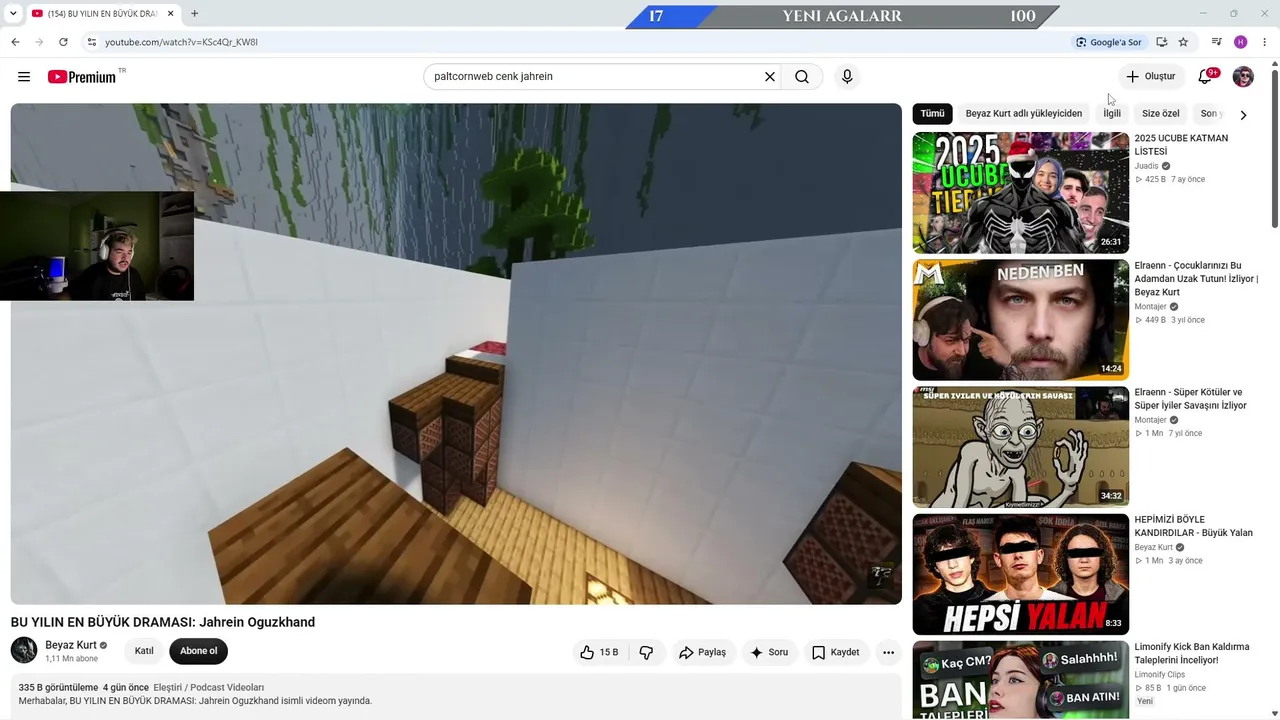Screen dimensions: 1280x720
Task: Open Gollum Süper Kötüler video thumbnail
Action: (x=1020, y=447)
